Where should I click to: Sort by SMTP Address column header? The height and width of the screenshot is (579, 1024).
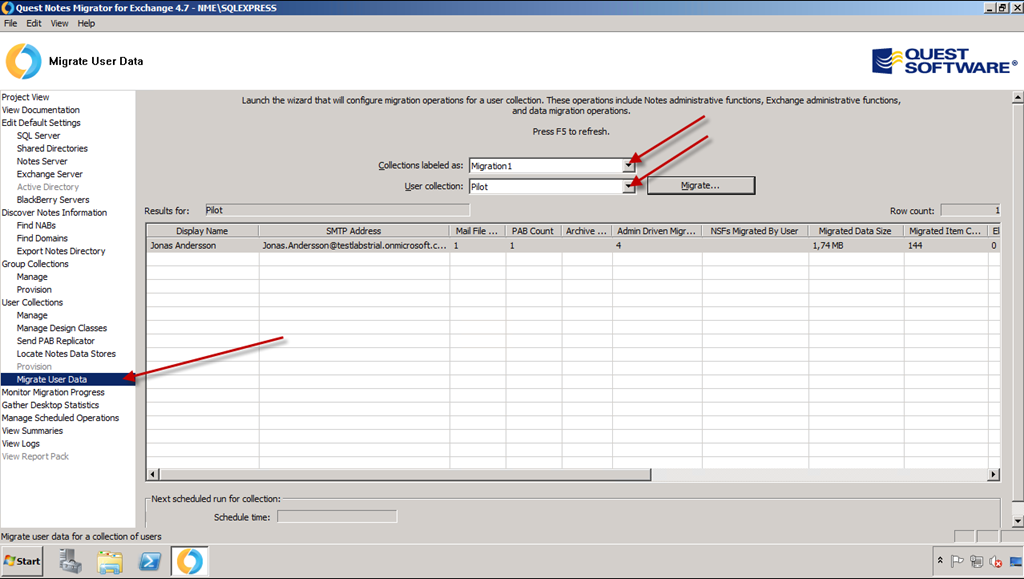354,231
